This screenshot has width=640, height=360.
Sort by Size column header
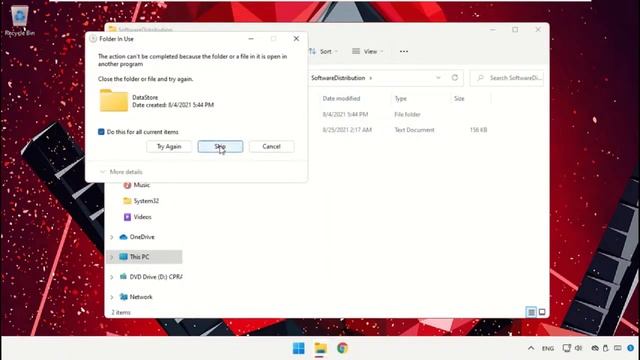[459, 98]
